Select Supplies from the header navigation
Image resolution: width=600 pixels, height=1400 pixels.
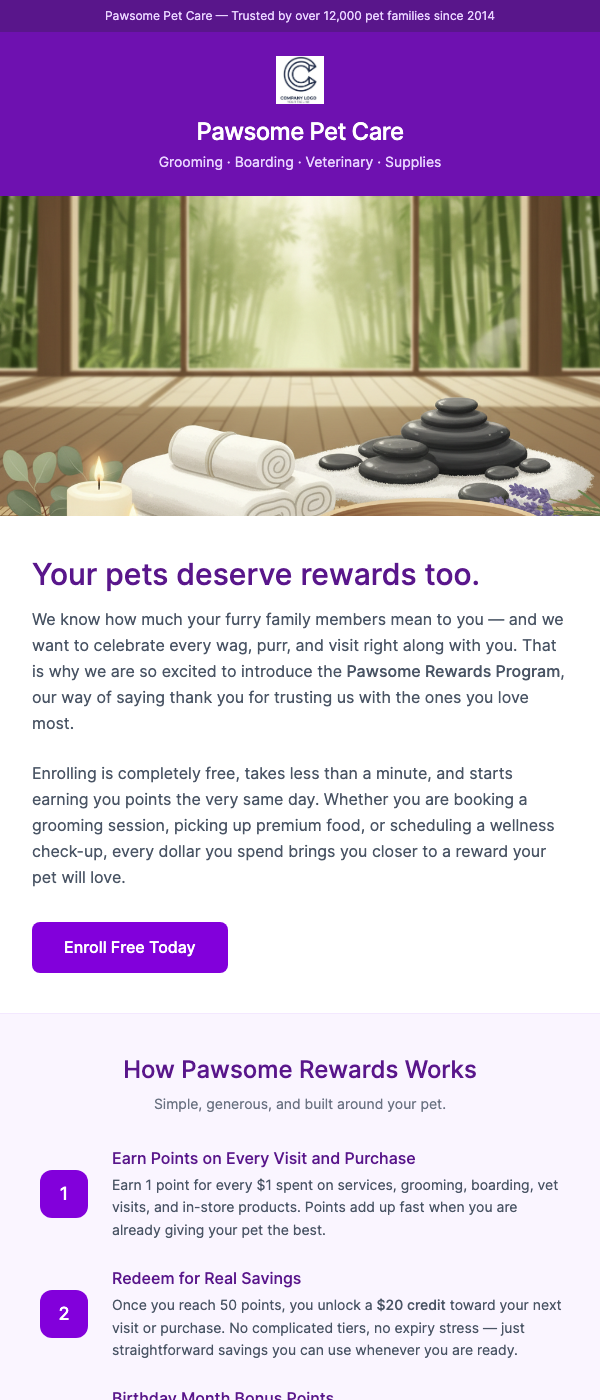pos(413,162)
